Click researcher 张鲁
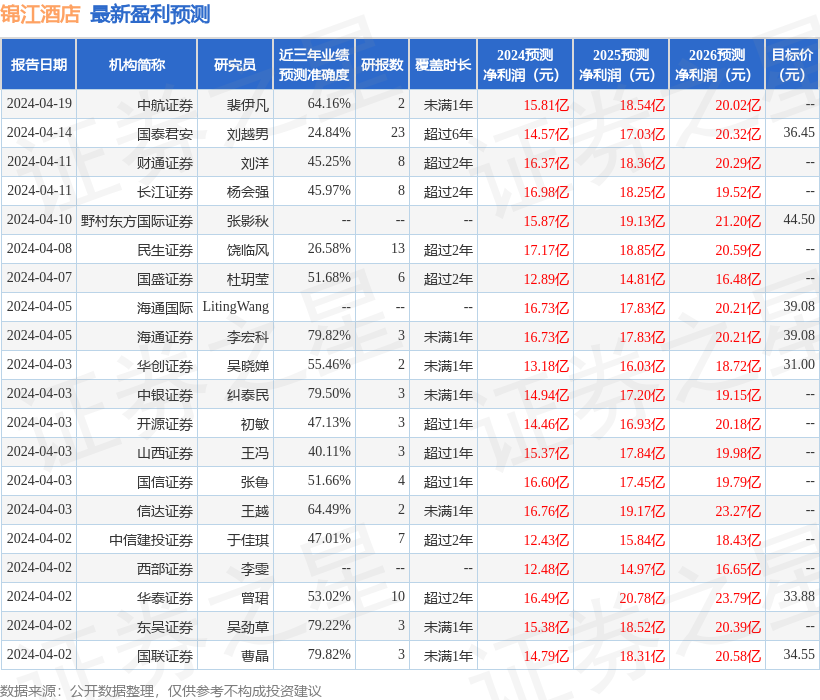The image size is (820, 700). click(255, 483)
